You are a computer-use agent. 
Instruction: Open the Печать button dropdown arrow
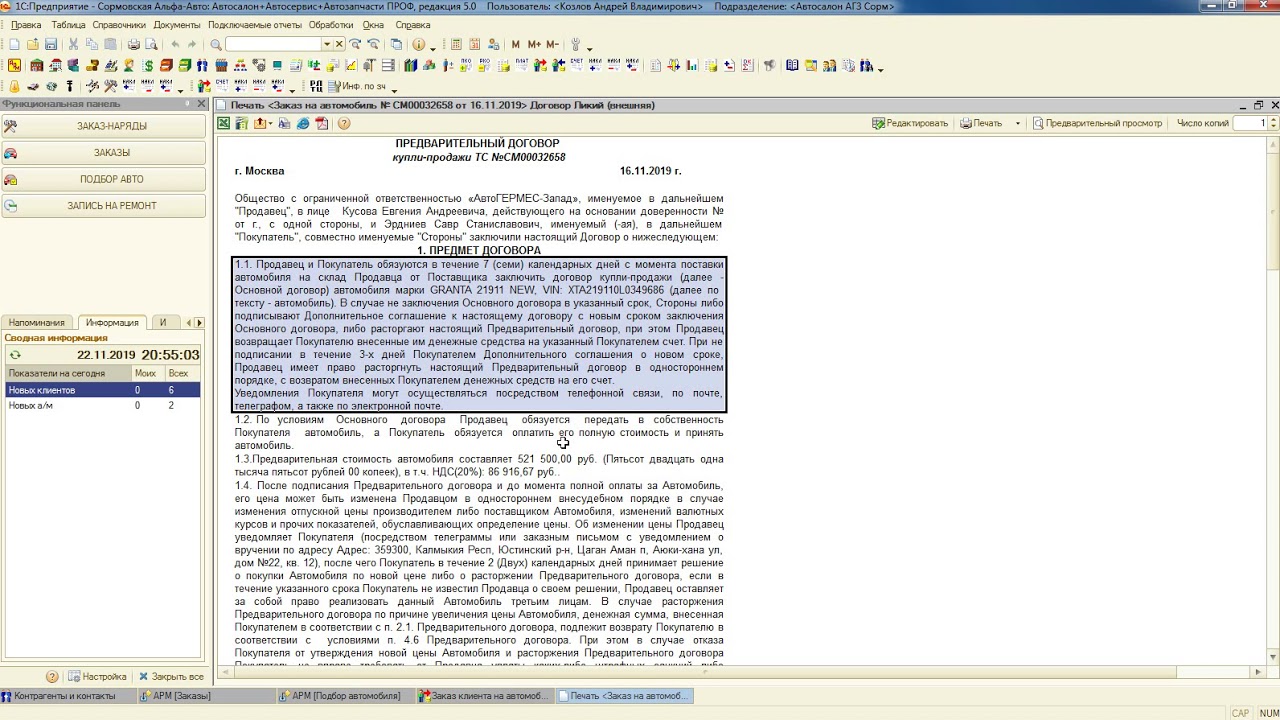[x=1018, y=123]
